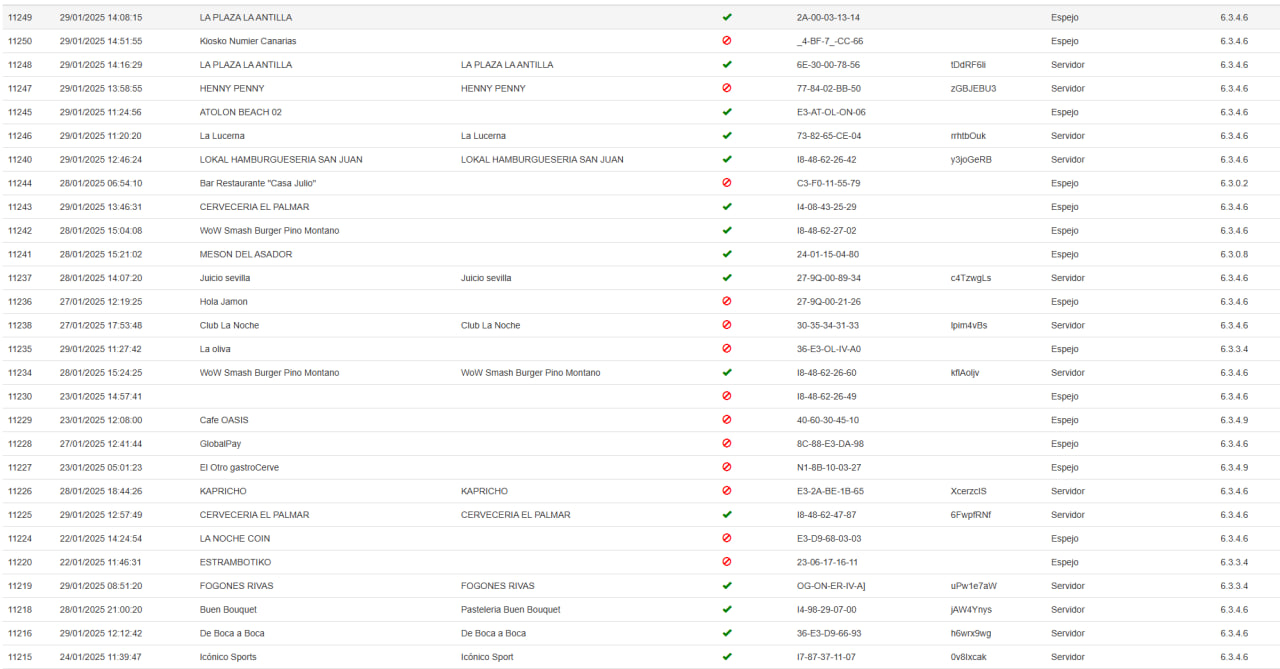Click the green checkmark in row 11248

coord(727,64)
